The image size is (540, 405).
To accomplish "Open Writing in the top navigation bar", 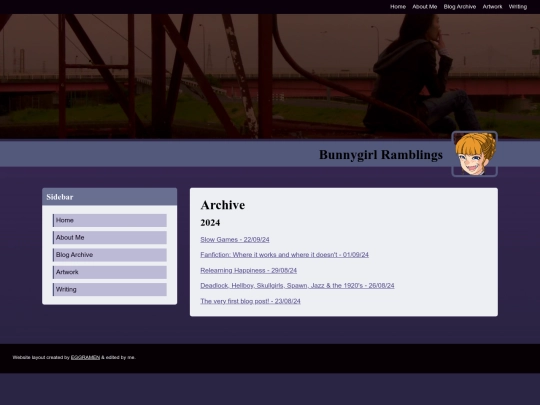I will click(x=518, y=7).
